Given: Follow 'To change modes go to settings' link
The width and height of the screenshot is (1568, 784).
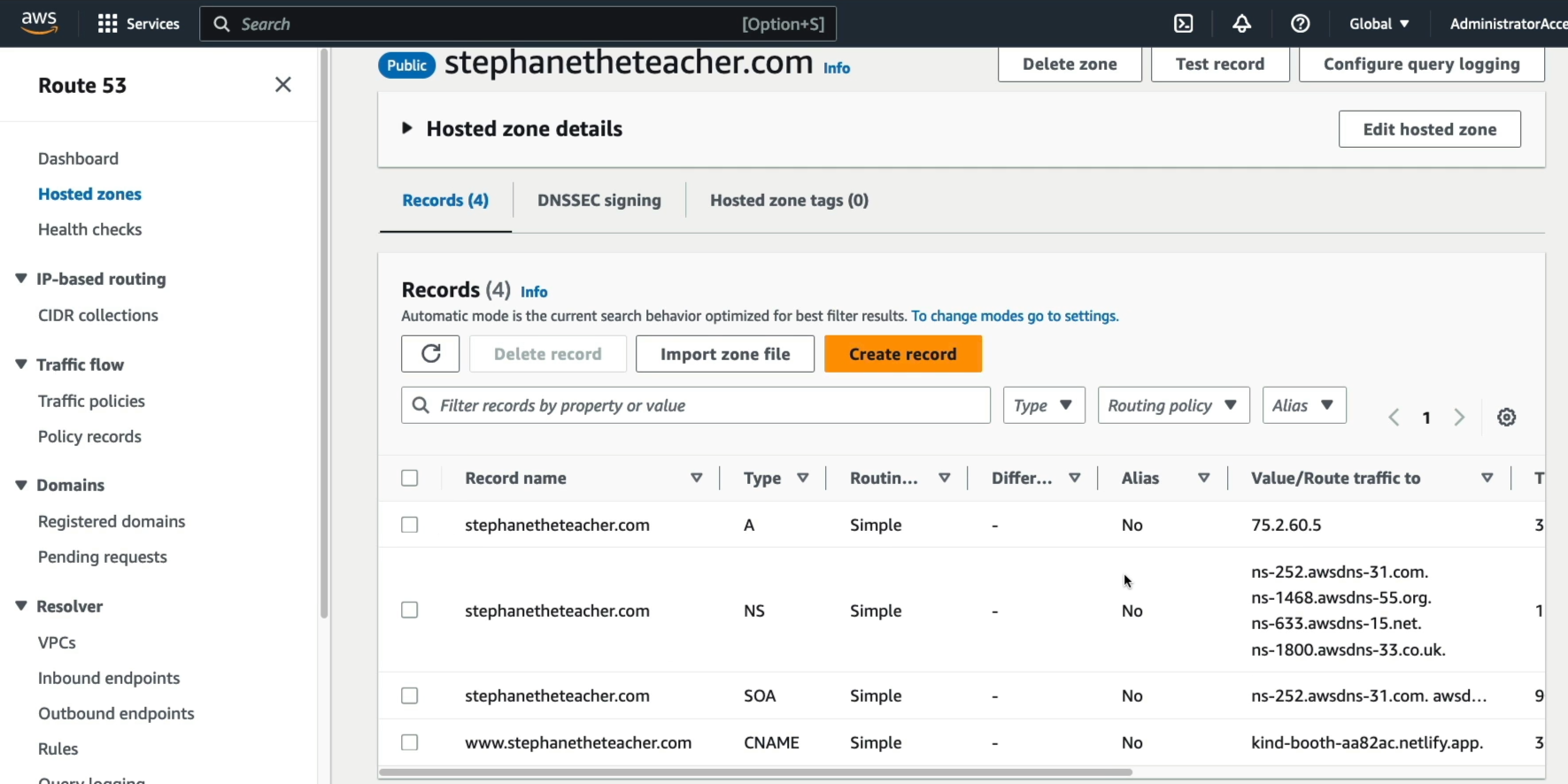Looking at the screenshot, I should pos(1015,316).
